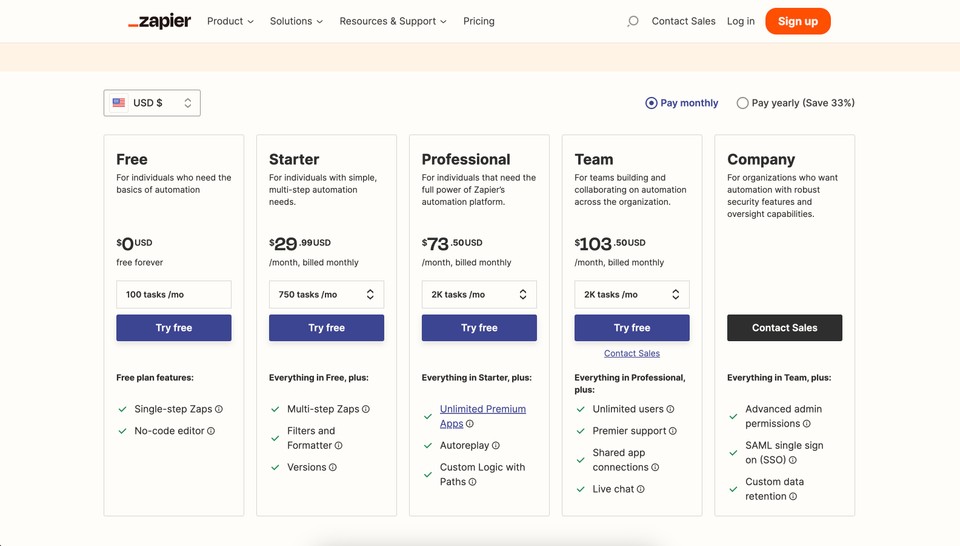Image resolution: width=960 pixels, height=546 pixels.
Task: Info icon next to No-code editor
Action: click(x=211, y=431)
